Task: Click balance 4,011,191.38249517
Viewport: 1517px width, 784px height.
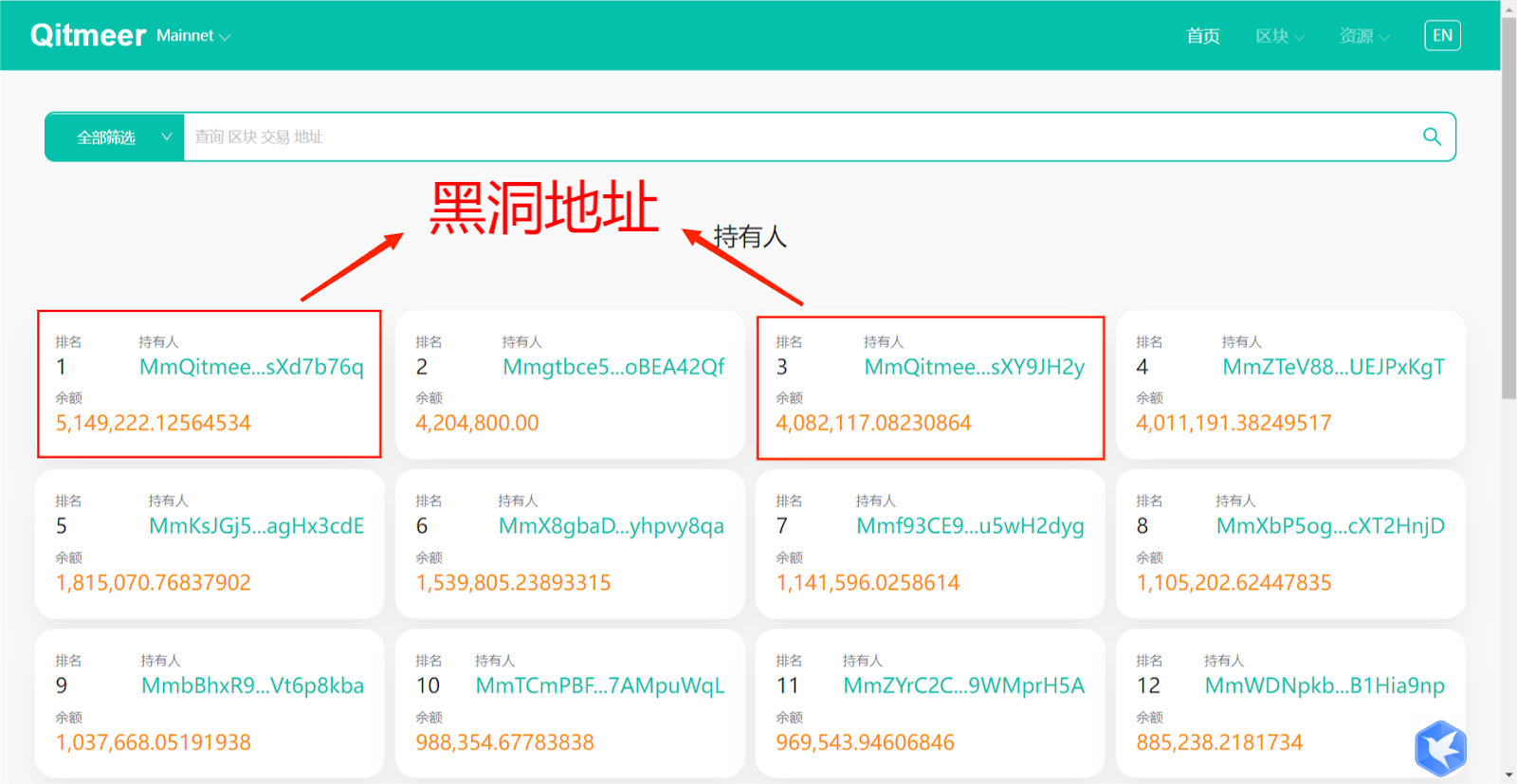Action: coord(1234,423)
